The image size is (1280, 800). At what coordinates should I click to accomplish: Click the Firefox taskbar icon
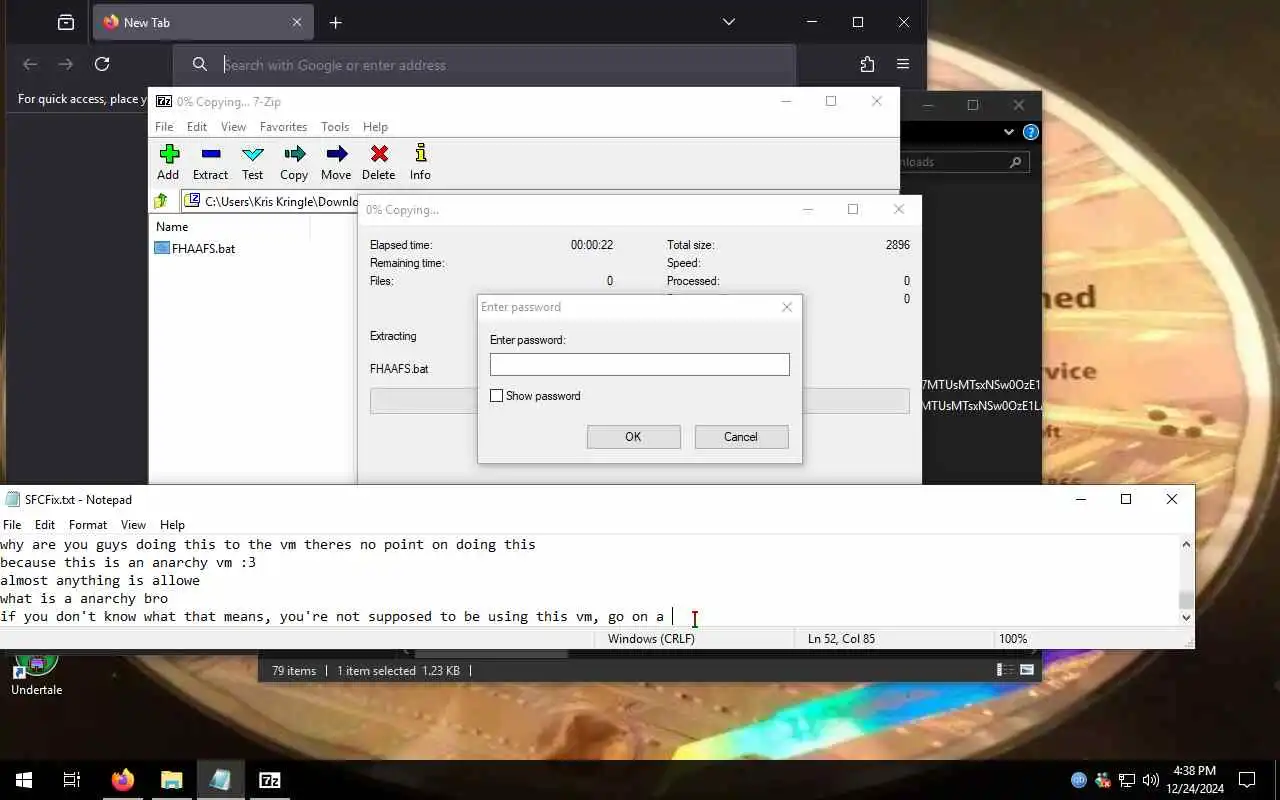(123, 780)
